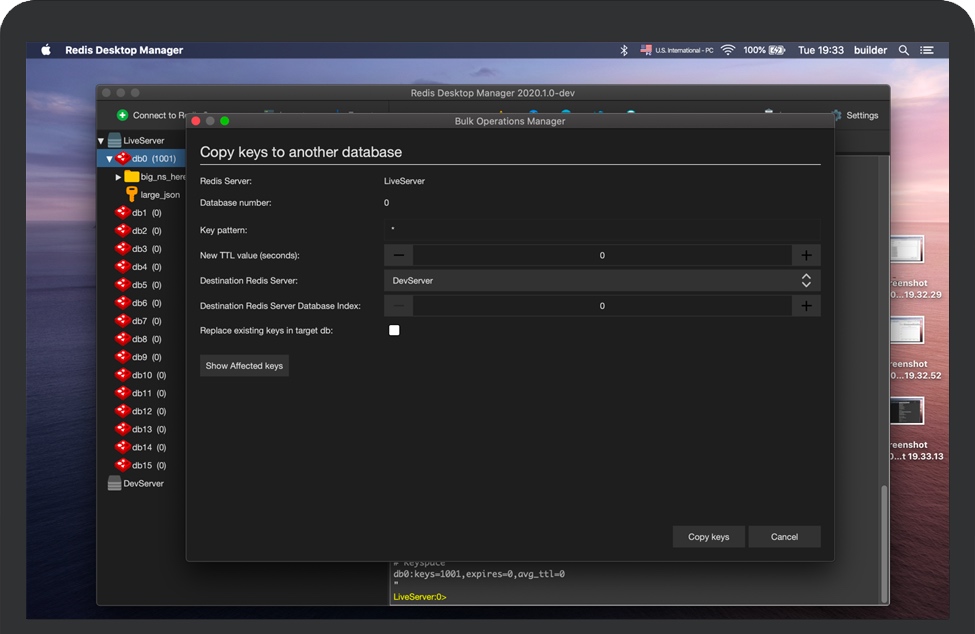Click Show Affected keys button
The width and height of the screenshot is (975, 634).
tap(244, 366)
